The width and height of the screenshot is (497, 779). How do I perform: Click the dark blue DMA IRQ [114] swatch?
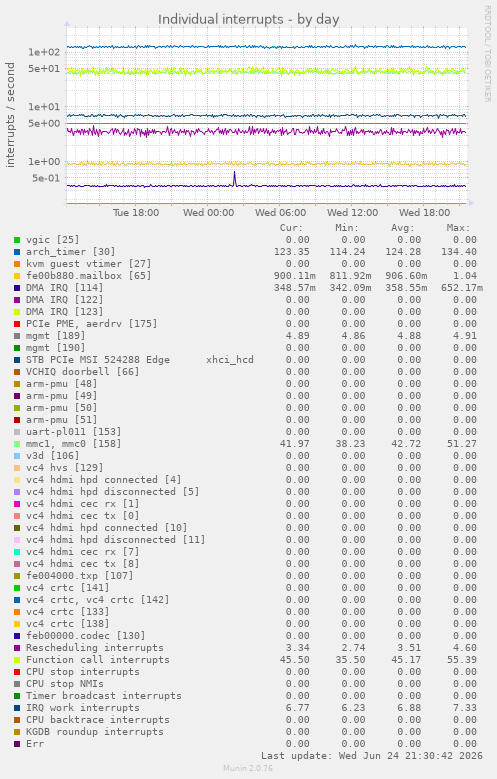(x=17, y=288)
